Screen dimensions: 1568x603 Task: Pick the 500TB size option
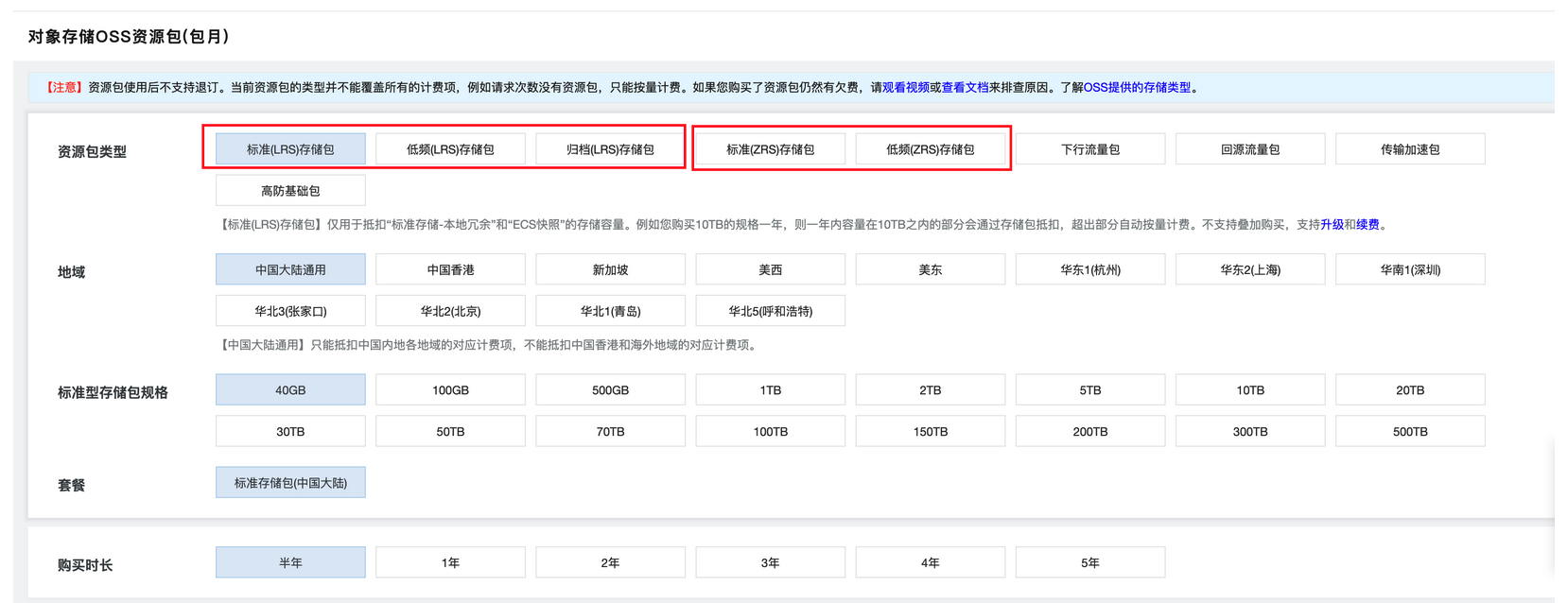pyautogui.click(x=1410, y=431)
